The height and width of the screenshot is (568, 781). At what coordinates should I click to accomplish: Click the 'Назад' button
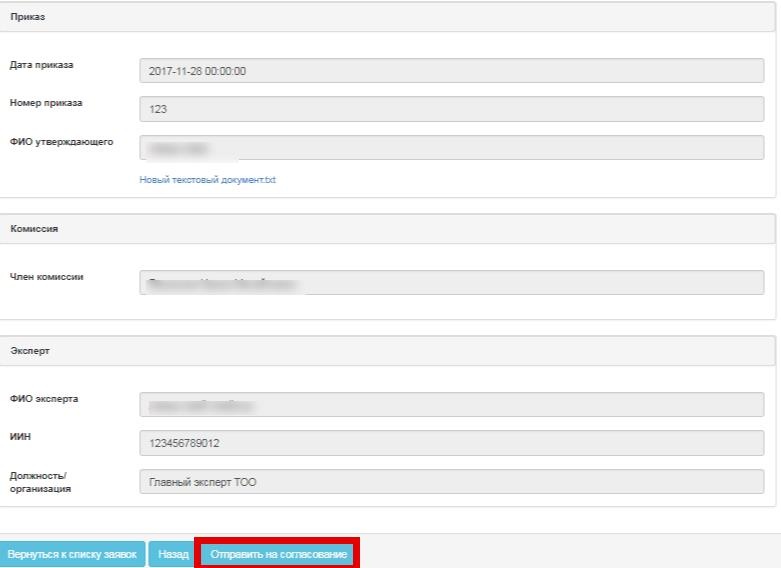[173, 554]
